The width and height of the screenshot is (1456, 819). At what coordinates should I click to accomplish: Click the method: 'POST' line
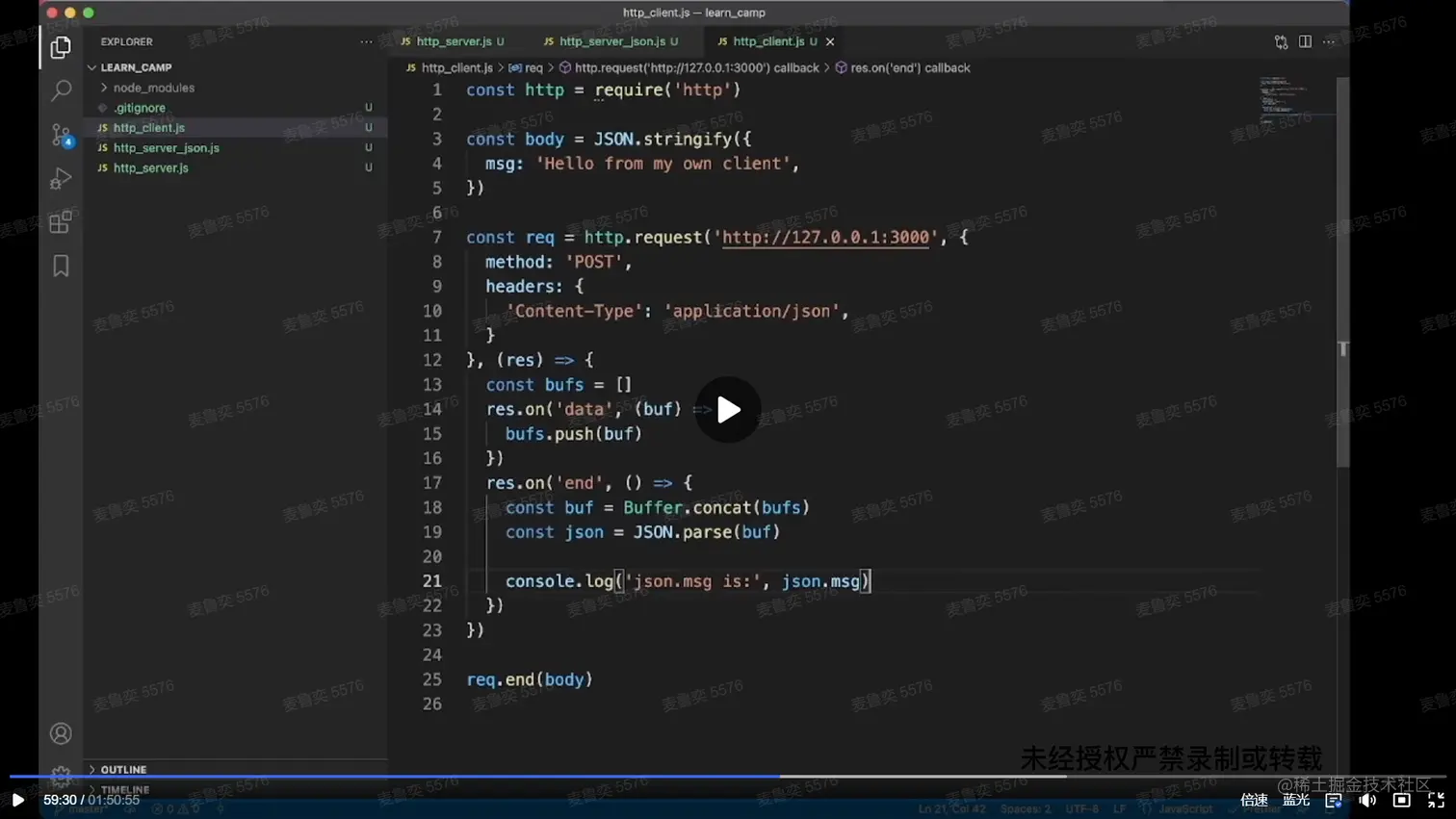point(559,262)
